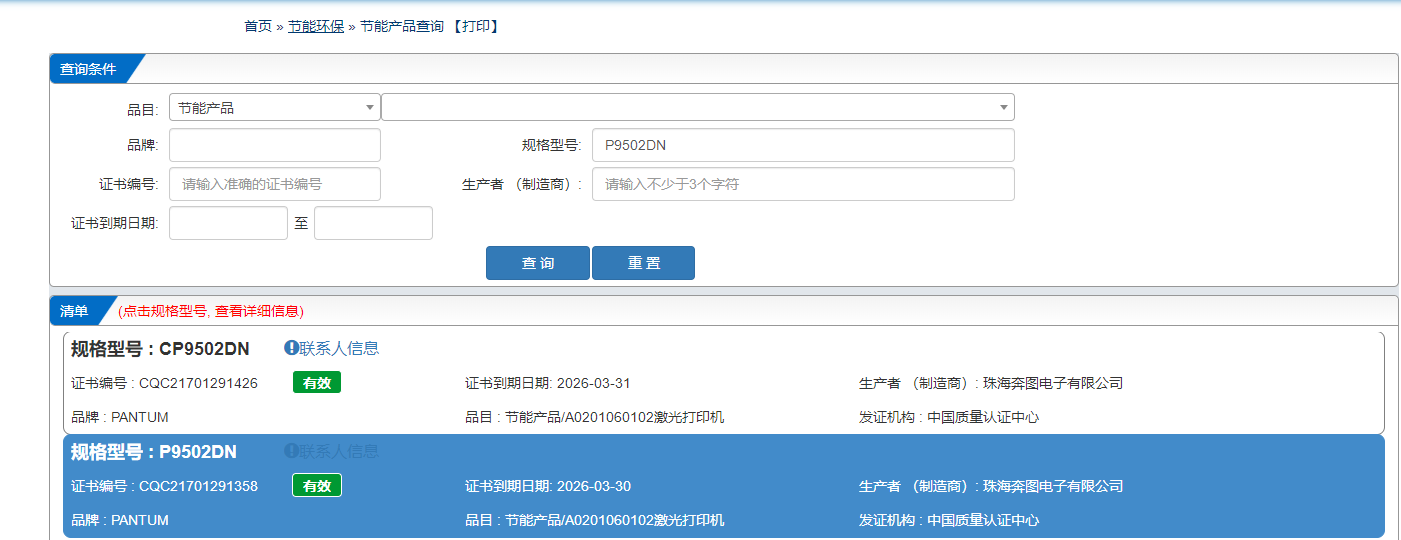The height and width of the screenshot is (540, 1401).
Task: Open 联系人信息 for CP9502DN
Action: coord(339,348)
